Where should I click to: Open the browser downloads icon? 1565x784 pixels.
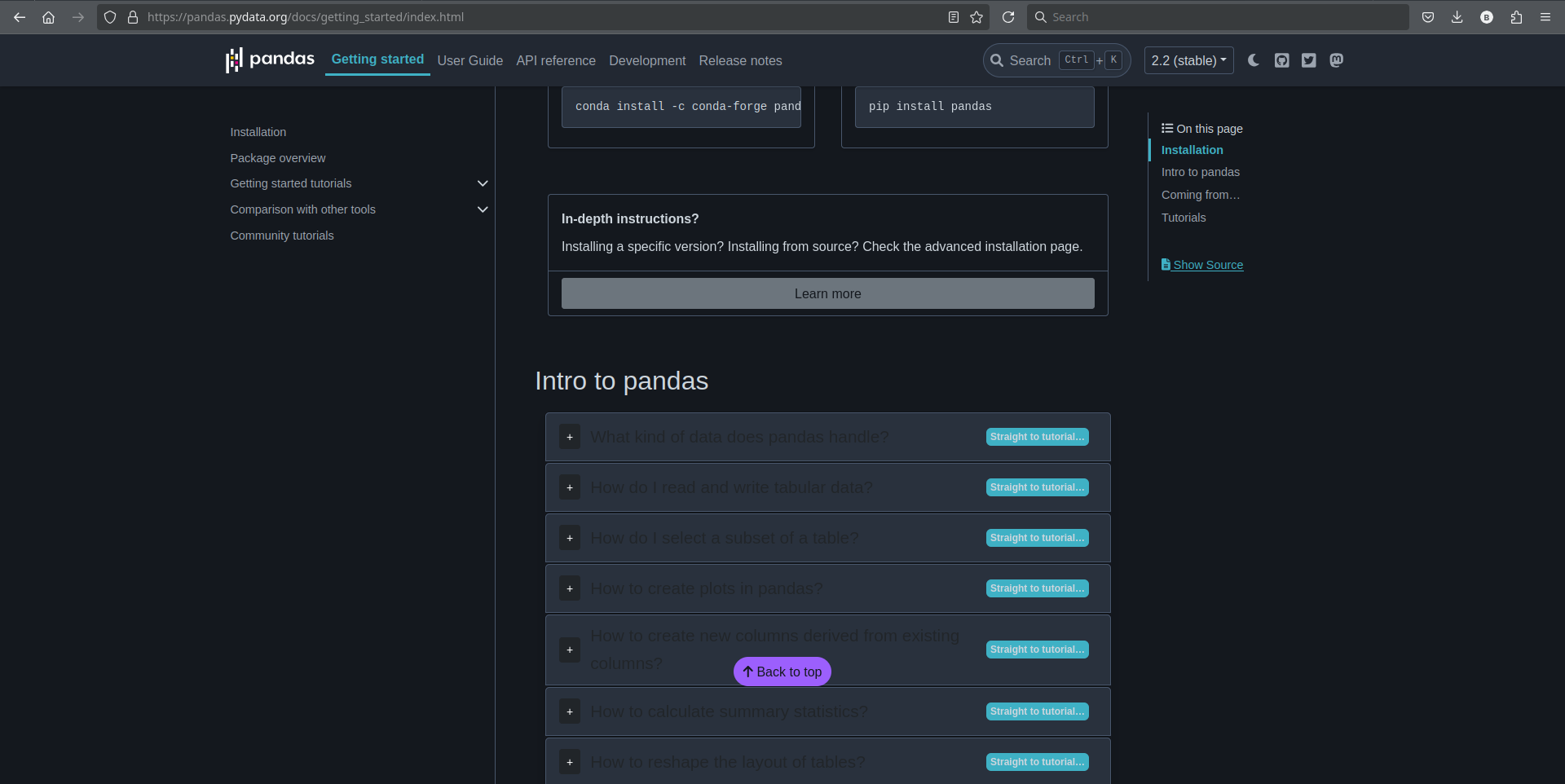tap(1457, 17)
